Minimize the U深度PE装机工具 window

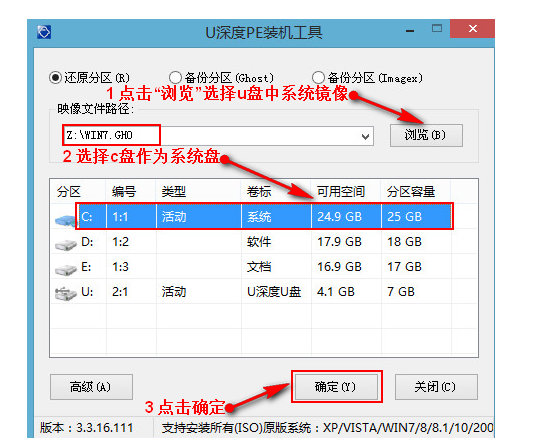point(410,31)
